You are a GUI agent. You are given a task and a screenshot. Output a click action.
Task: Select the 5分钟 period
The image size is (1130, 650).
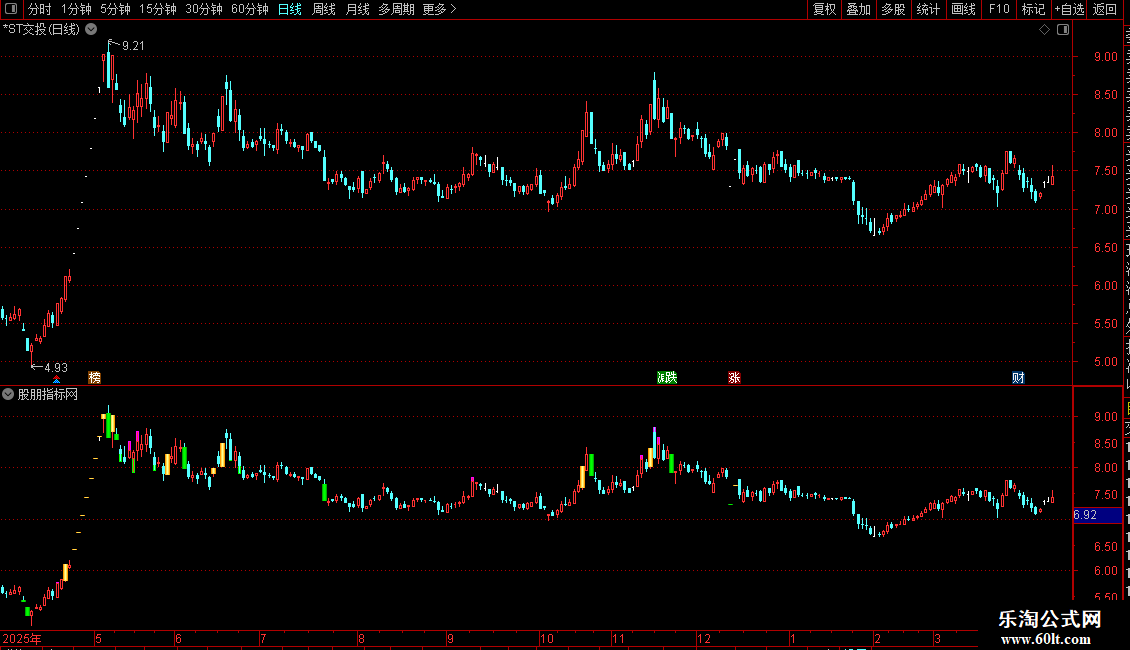point(115,9)
